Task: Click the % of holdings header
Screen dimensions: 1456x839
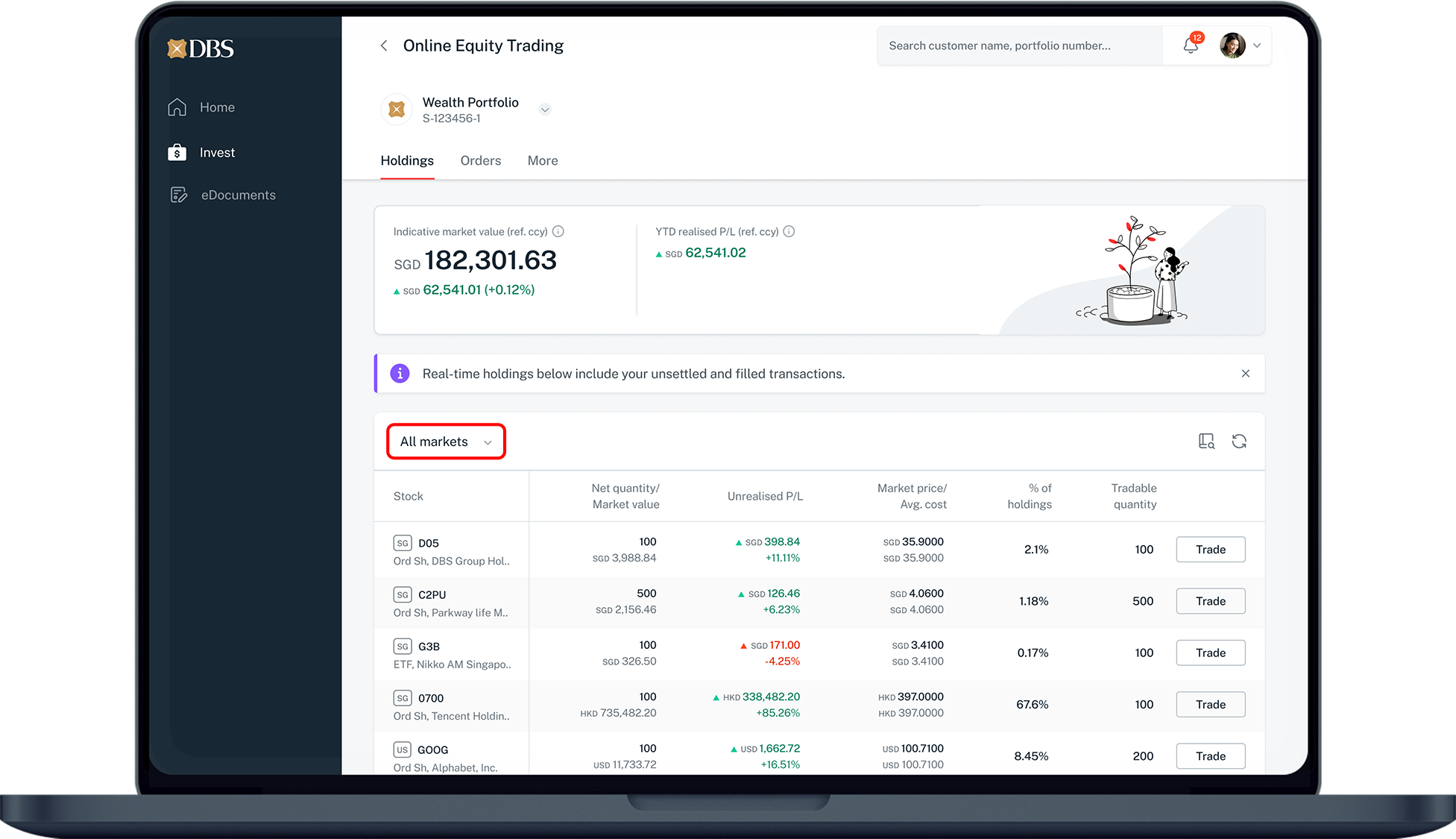Action: pos(1030,496)
